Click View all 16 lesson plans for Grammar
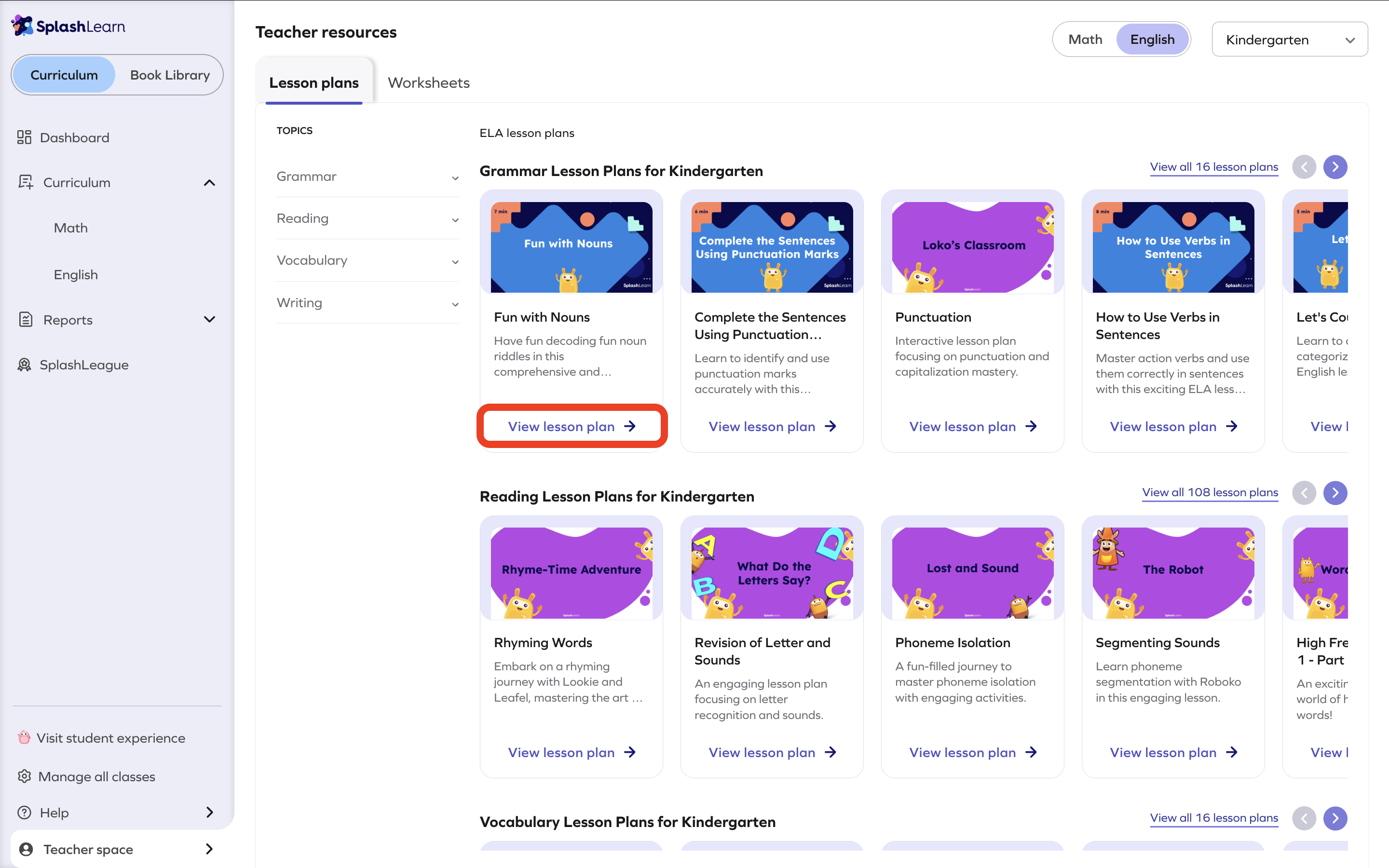 [1214, 167]
